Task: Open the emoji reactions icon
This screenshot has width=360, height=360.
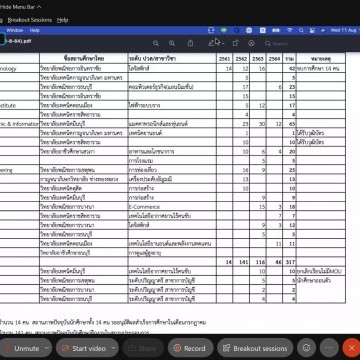Action: (306, 348)
